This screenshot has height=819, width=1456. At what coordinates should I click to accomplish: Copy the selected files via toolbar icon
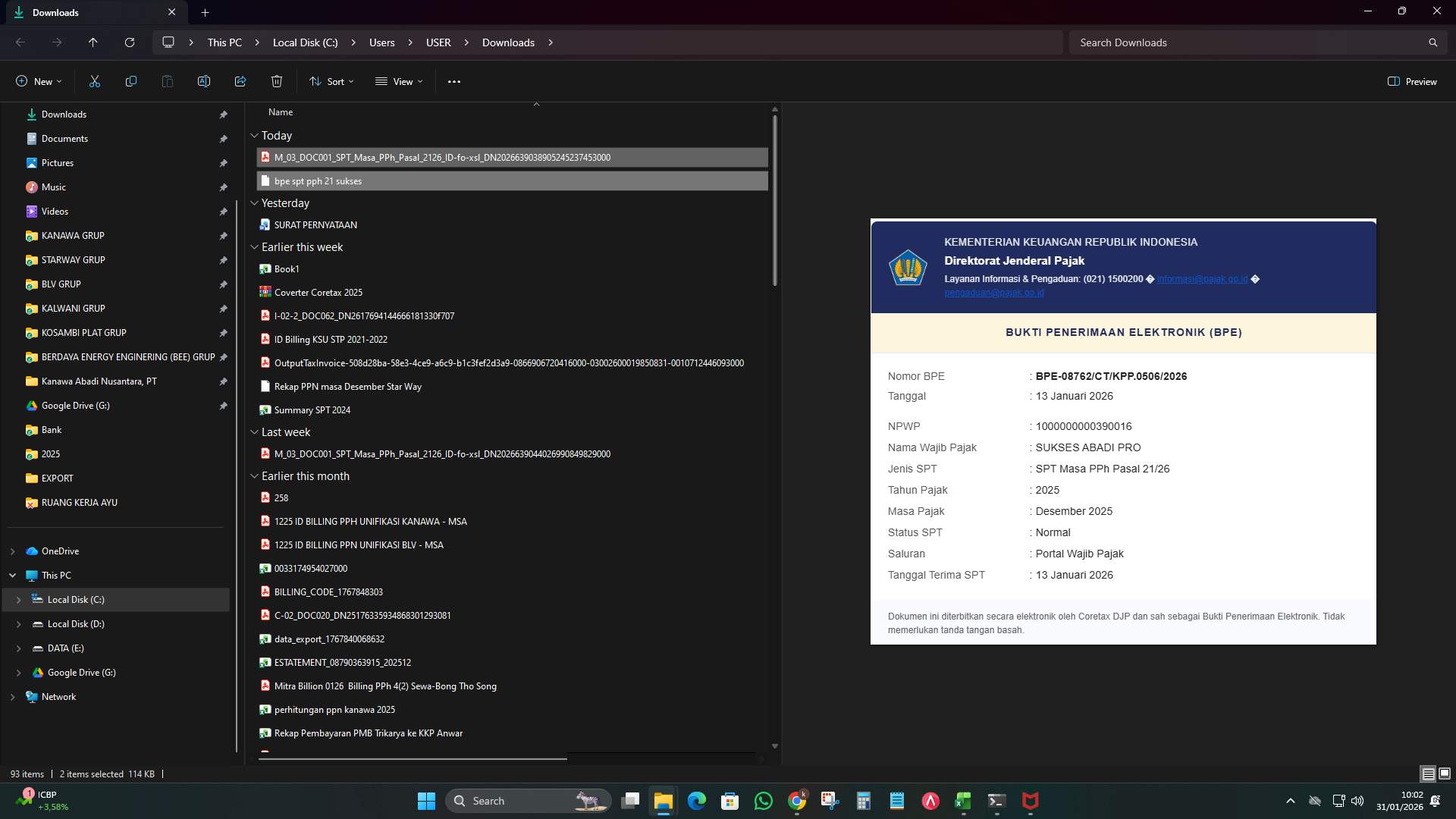tap(130, 81)
